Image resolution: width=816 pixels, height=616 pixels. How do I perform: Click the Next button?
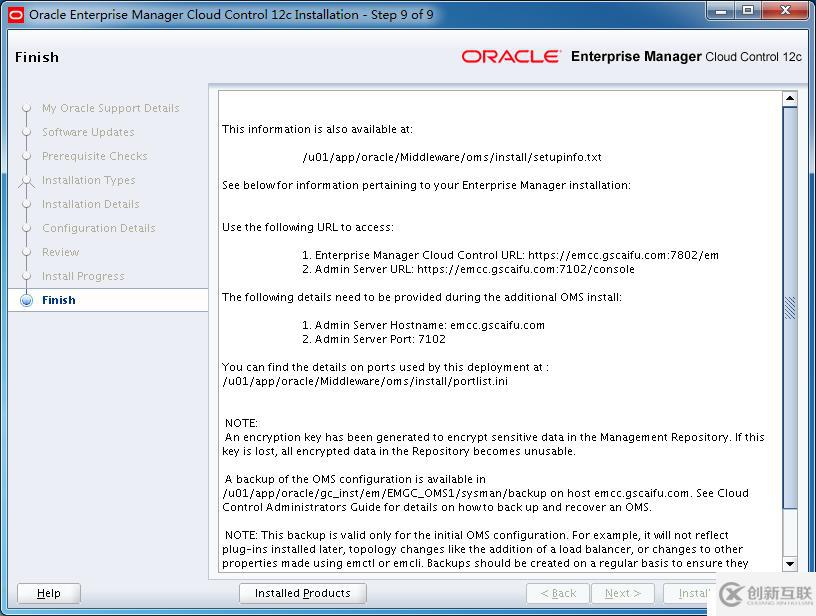click(623, 593)
